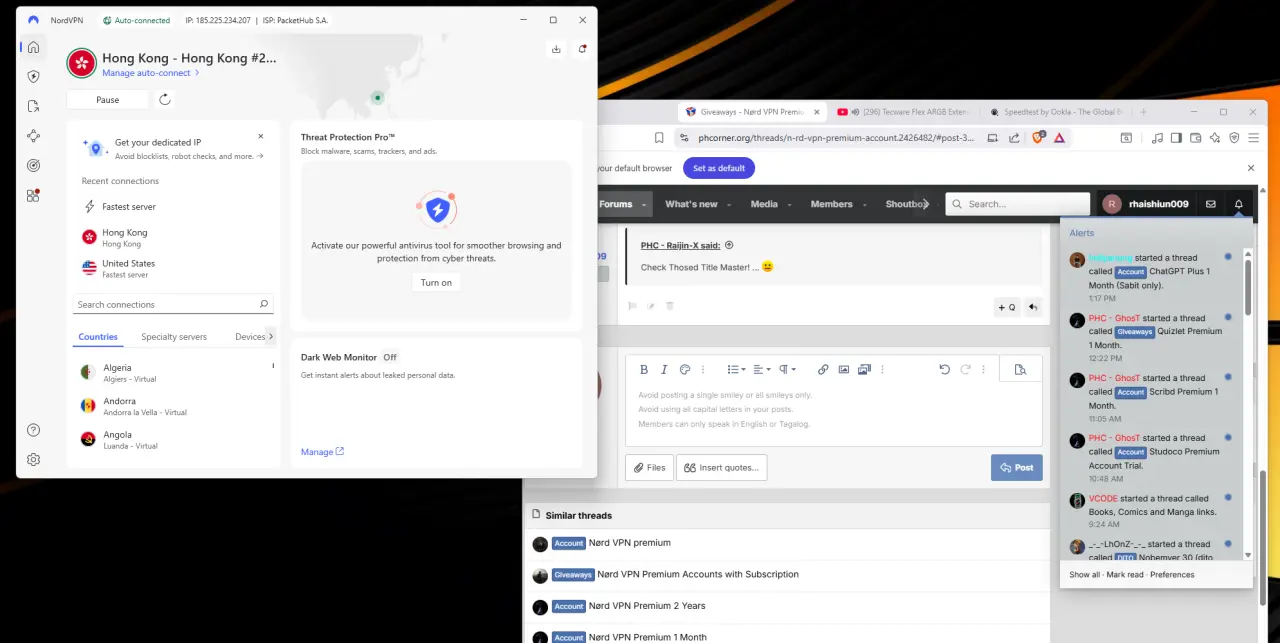Open NordVPN Home sidebar icon
Screen dimensions: 1280x643
coord(33,47)
